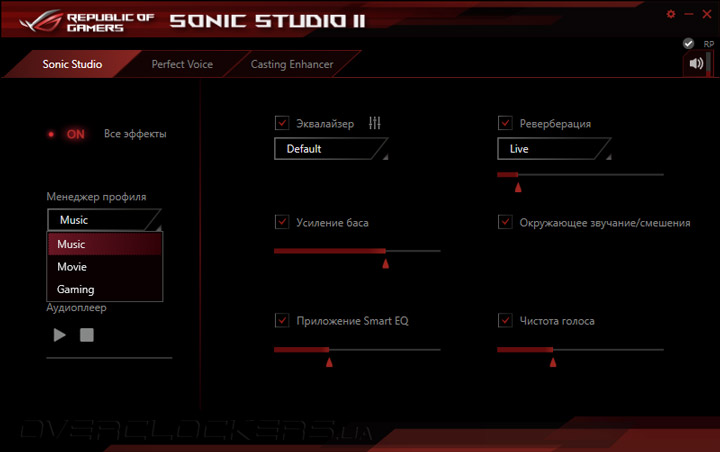Open the equalizer settings sliders icon

click(374, 123)
